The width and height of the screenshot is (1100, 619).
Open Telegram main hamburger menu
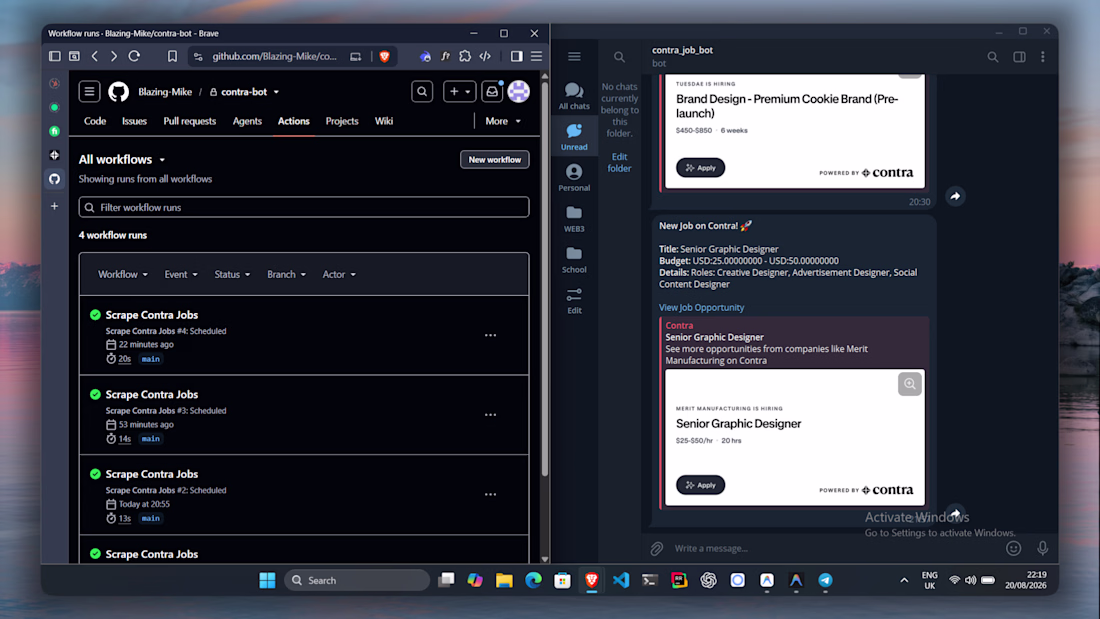[575, 57]
